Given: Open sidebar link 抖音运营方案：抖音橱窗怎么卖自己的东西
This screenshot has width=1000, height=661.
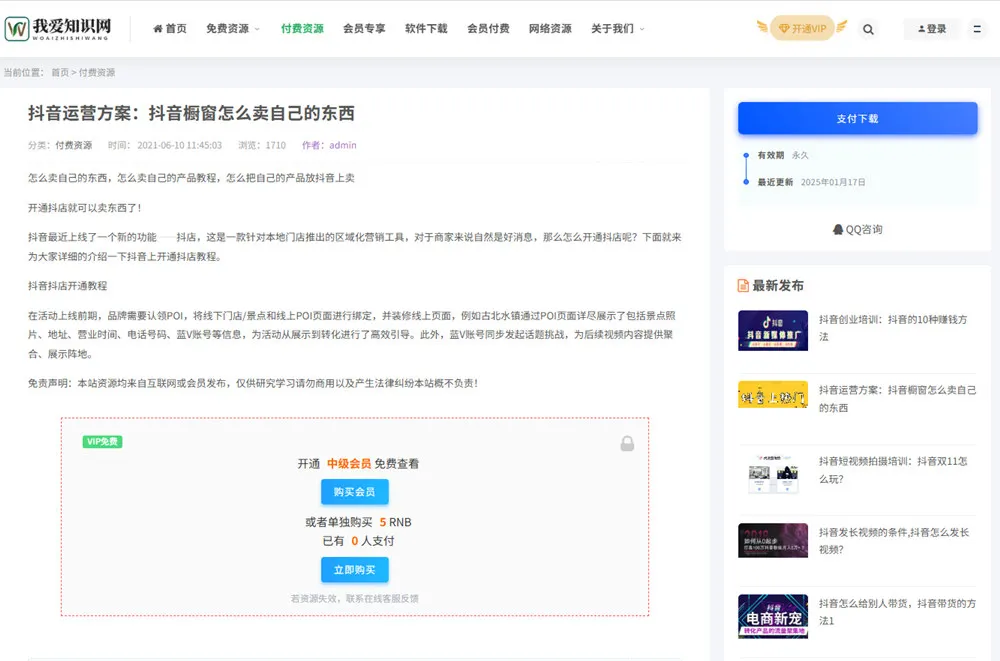Looking at the screenshot, I should point(897,399).
